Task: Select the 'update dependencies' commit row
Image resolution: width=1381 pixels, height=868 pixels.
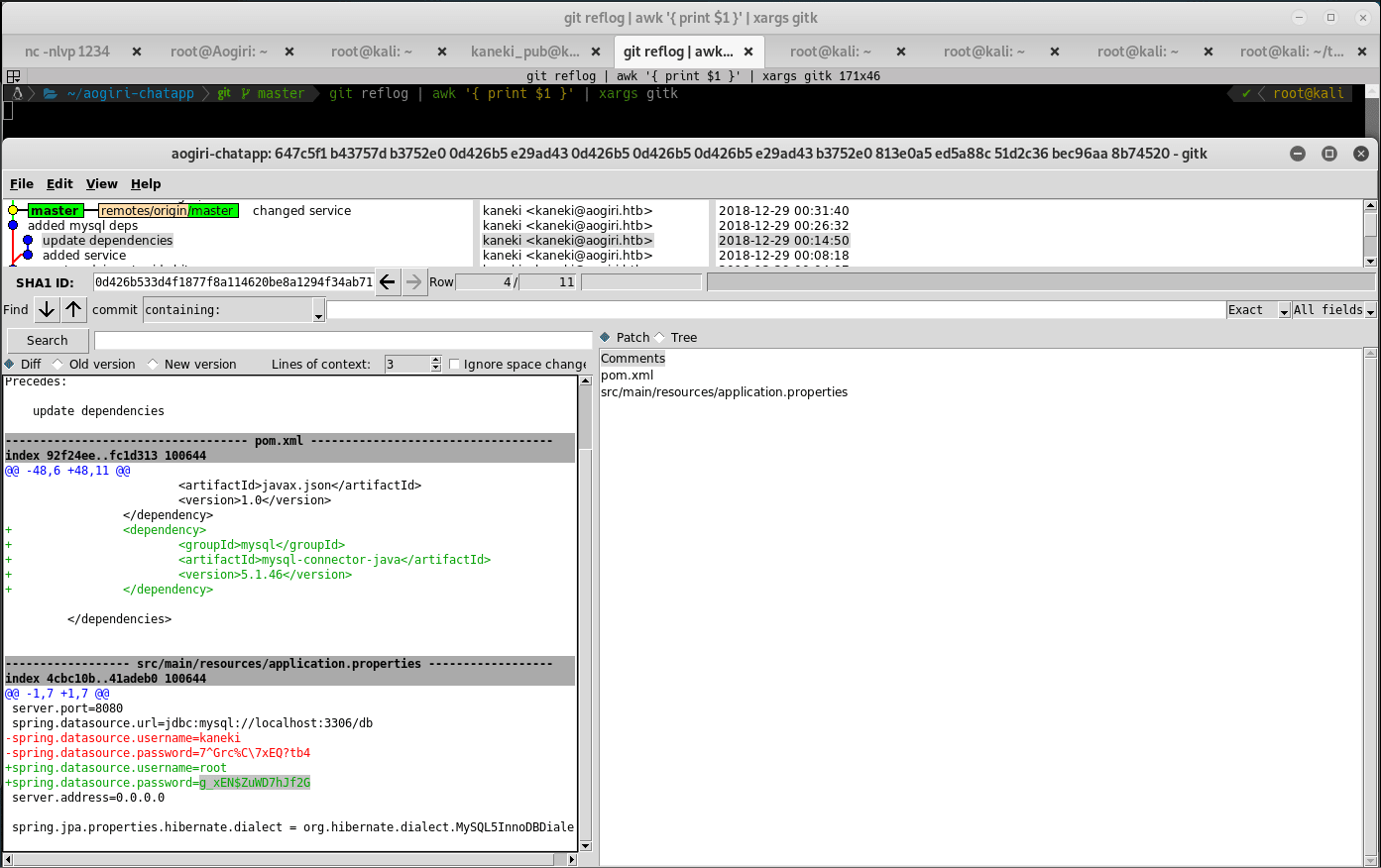Action: (x=107, y=240)
